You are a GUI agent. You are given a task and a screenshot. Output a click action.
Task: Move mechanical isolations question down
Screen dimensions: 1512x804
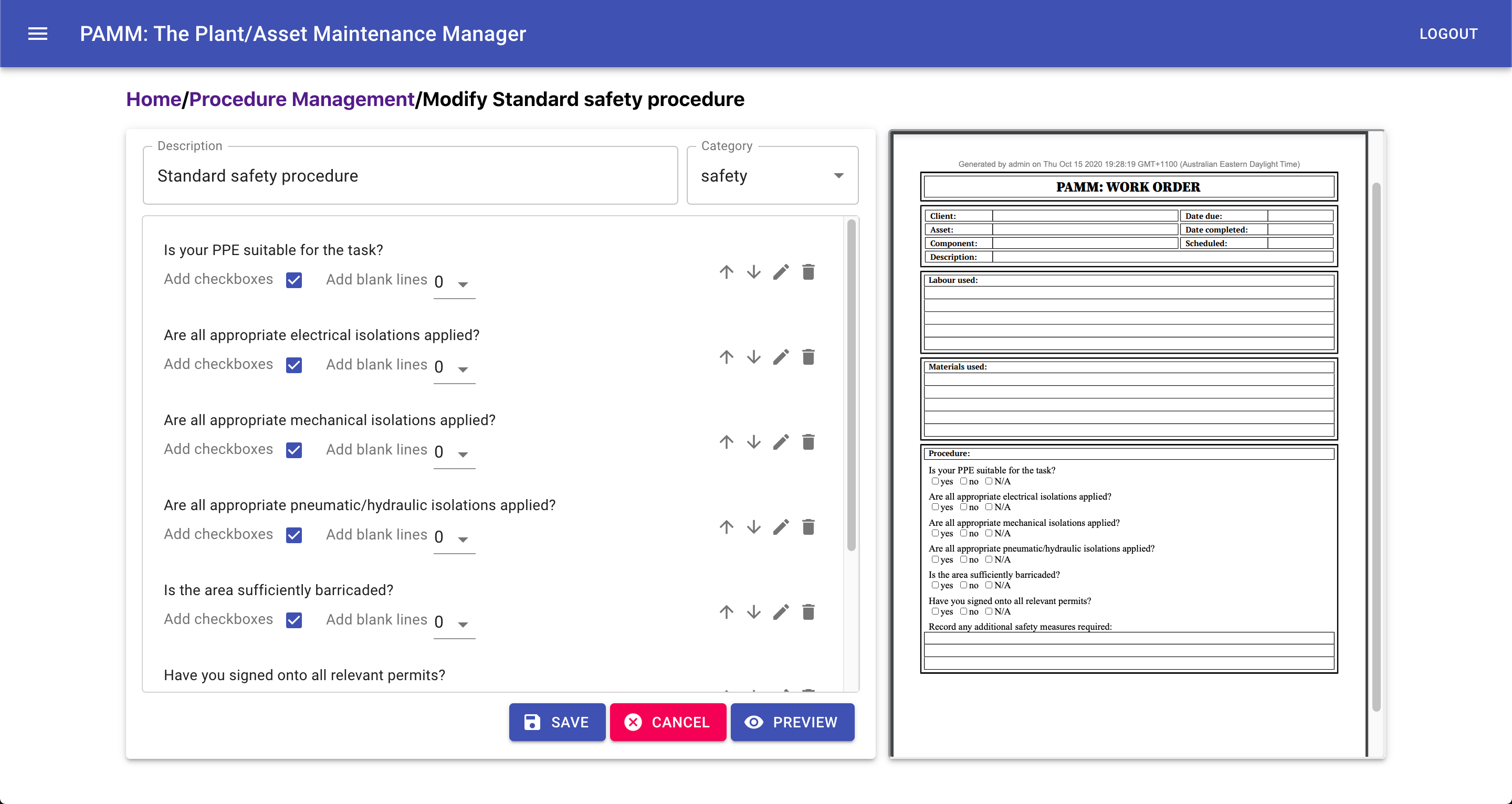[754, 442]
